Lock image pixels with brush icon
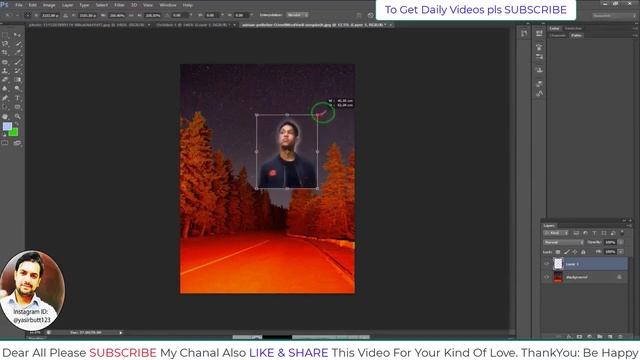The height and width of the screenshot is (360, 640). click(x=567, y=252)
